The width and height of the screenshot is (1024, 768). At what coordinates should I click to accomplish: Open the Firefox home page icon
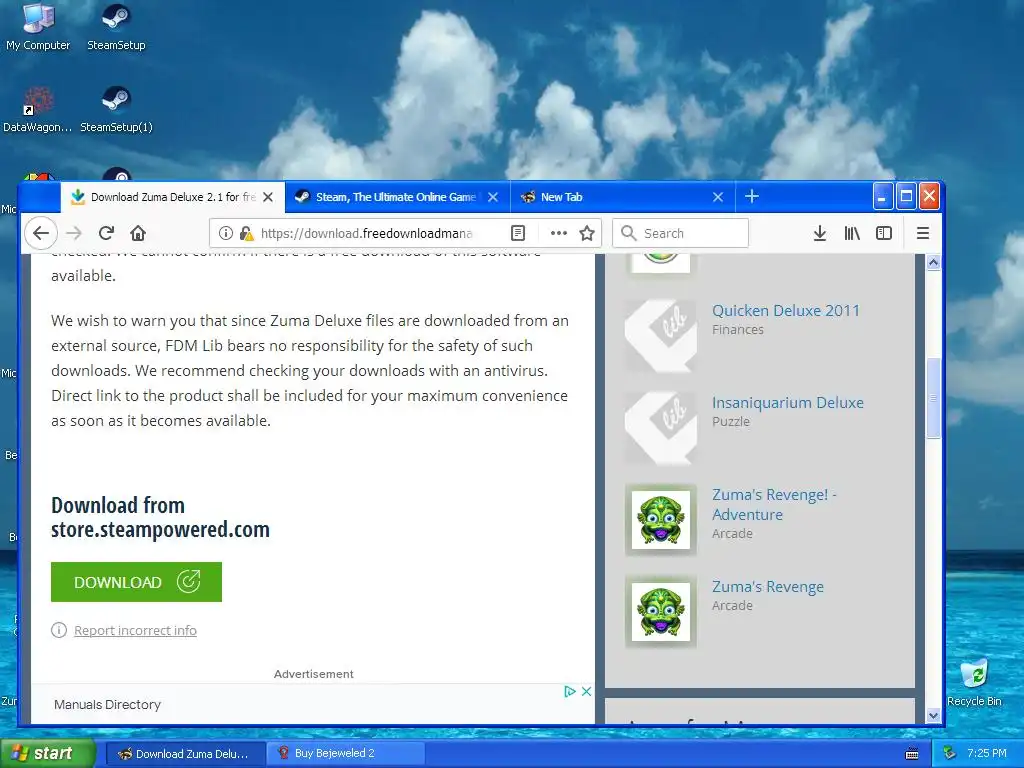coord(138,233)
